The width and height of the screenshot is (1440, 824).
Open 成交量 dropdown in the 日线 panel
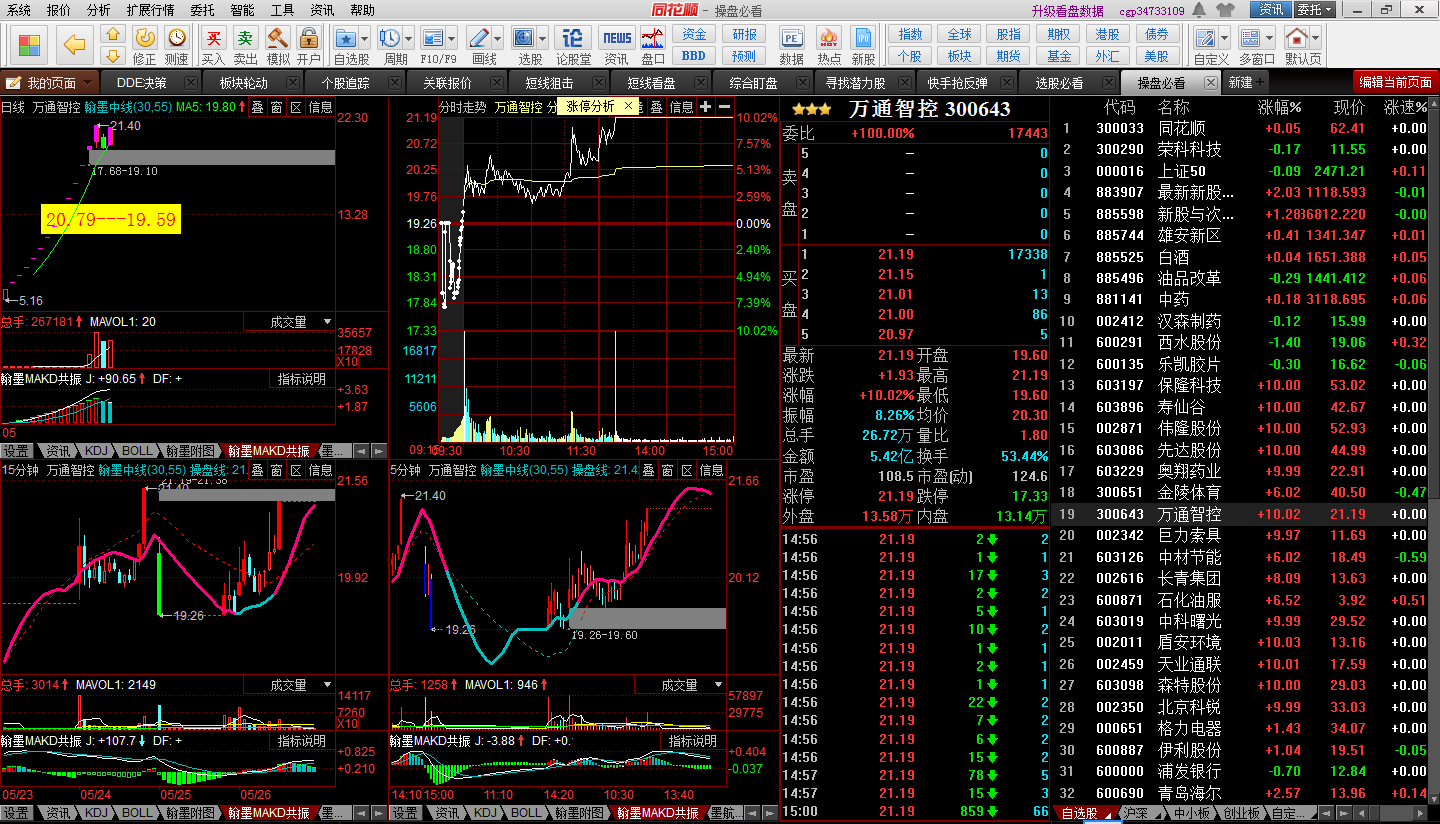[327, 322]
